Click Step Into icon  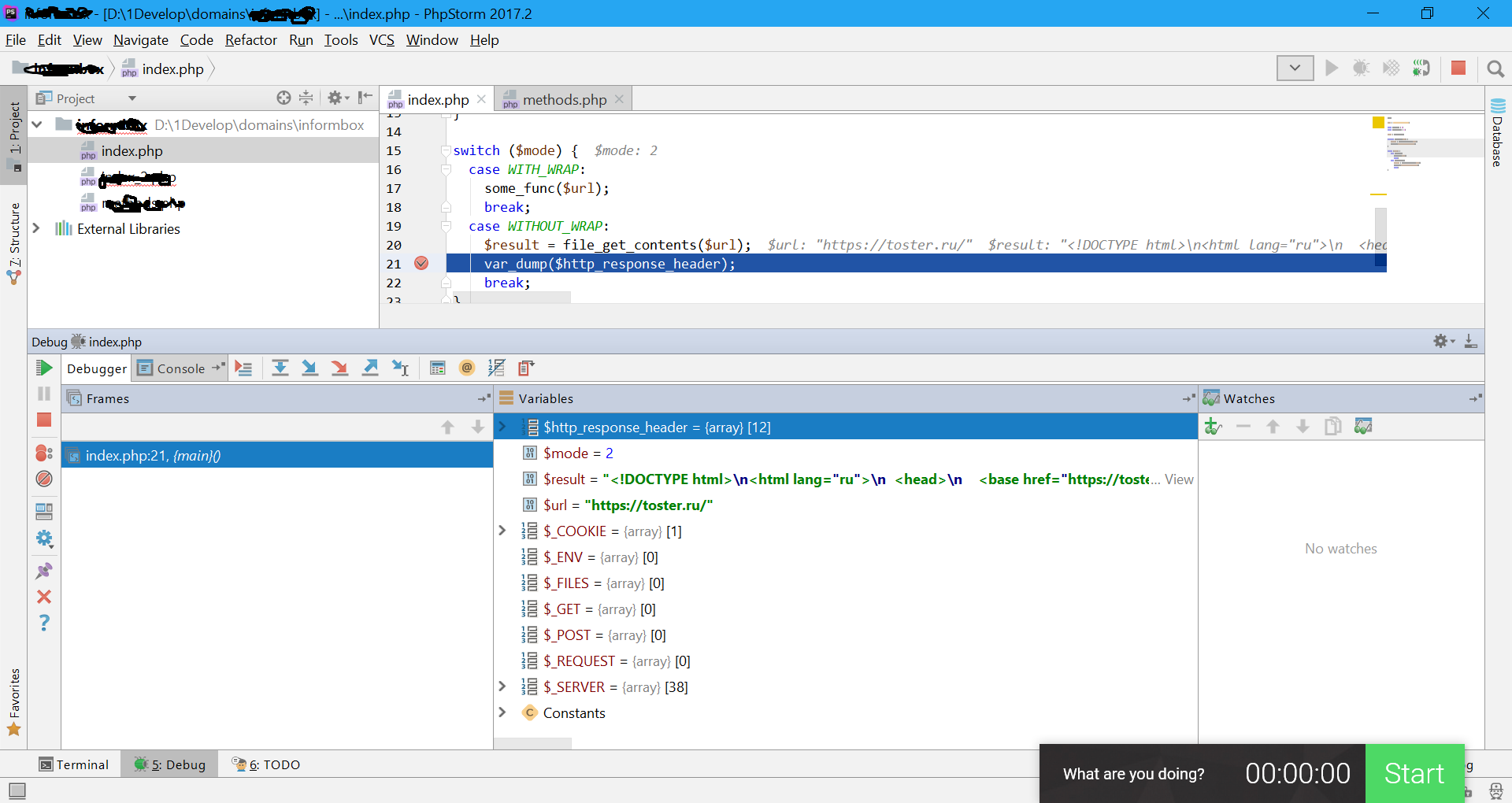click(x=310, y=368)
